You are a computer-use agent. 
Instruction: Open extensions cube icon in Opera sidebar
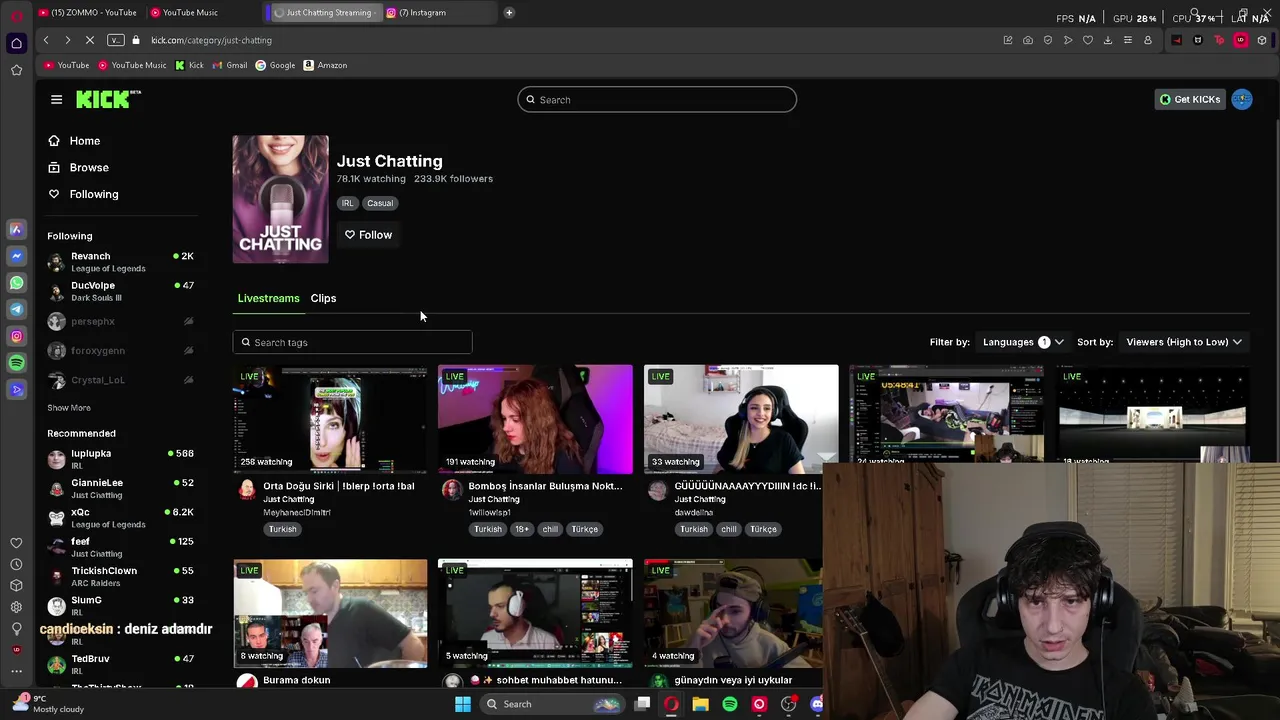[16, 586]
